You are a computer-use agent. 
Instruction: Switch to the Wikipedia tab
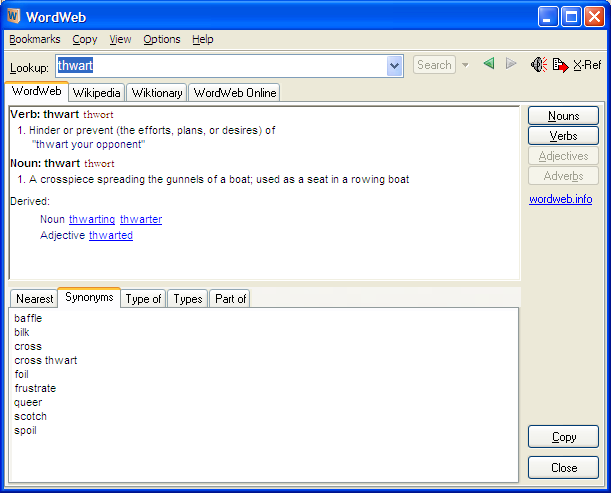tap(97, 93)
